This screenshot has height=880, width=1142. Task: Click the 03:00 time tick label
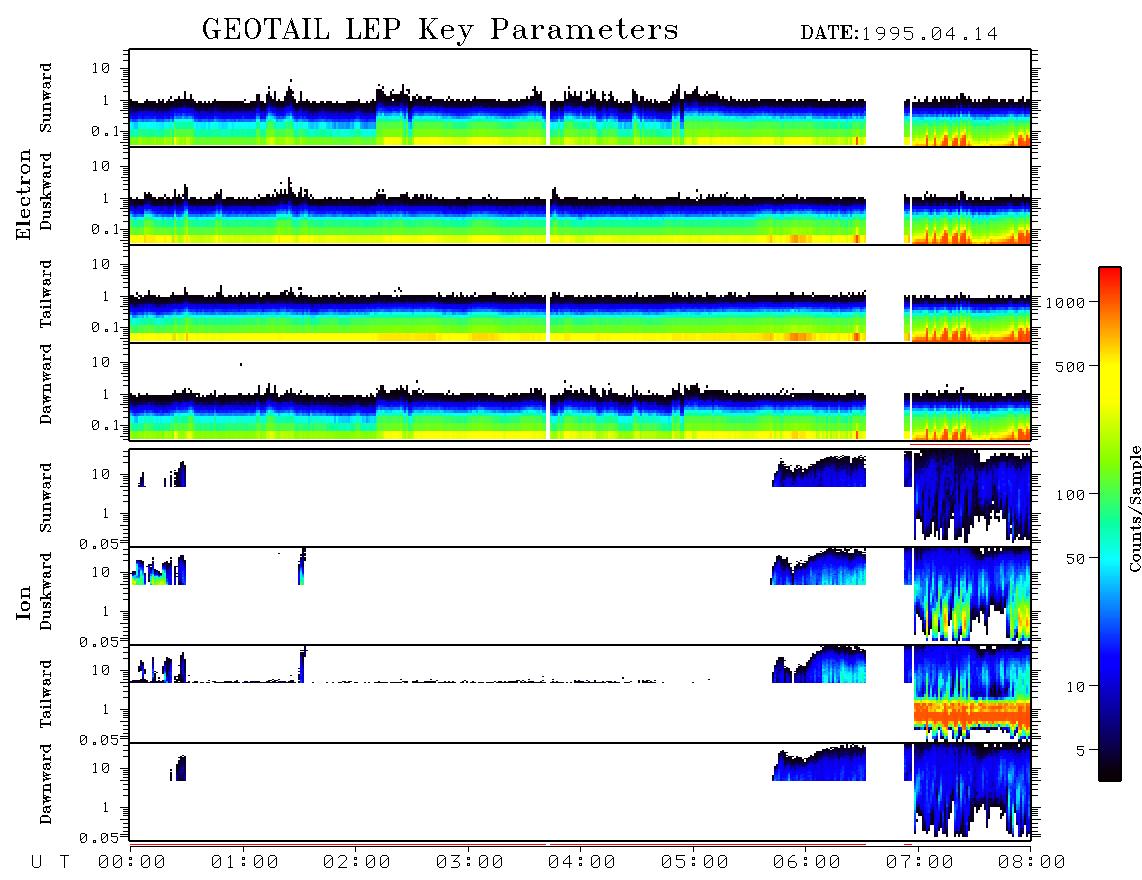point(470,862)
